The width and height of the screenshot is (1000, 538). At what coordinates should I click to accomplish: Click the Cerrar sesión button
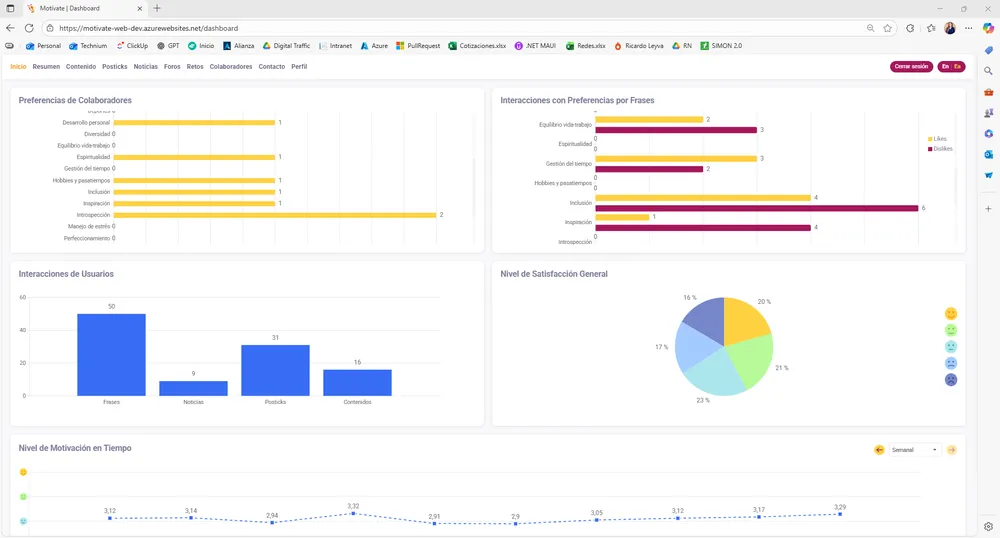[911, 67]
